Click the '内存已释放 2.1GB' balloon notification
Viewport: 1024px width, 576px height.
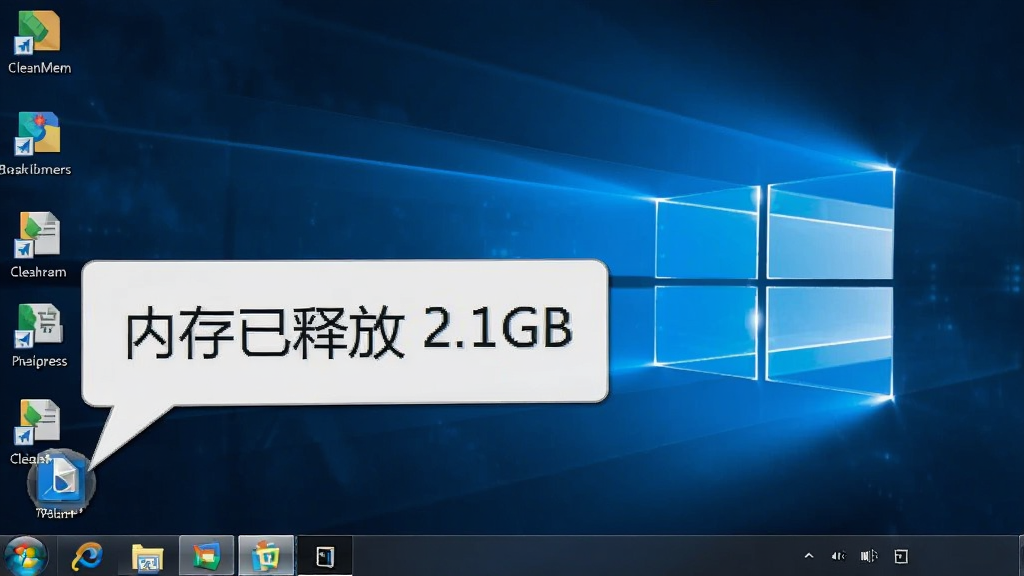tap(345, 331)
